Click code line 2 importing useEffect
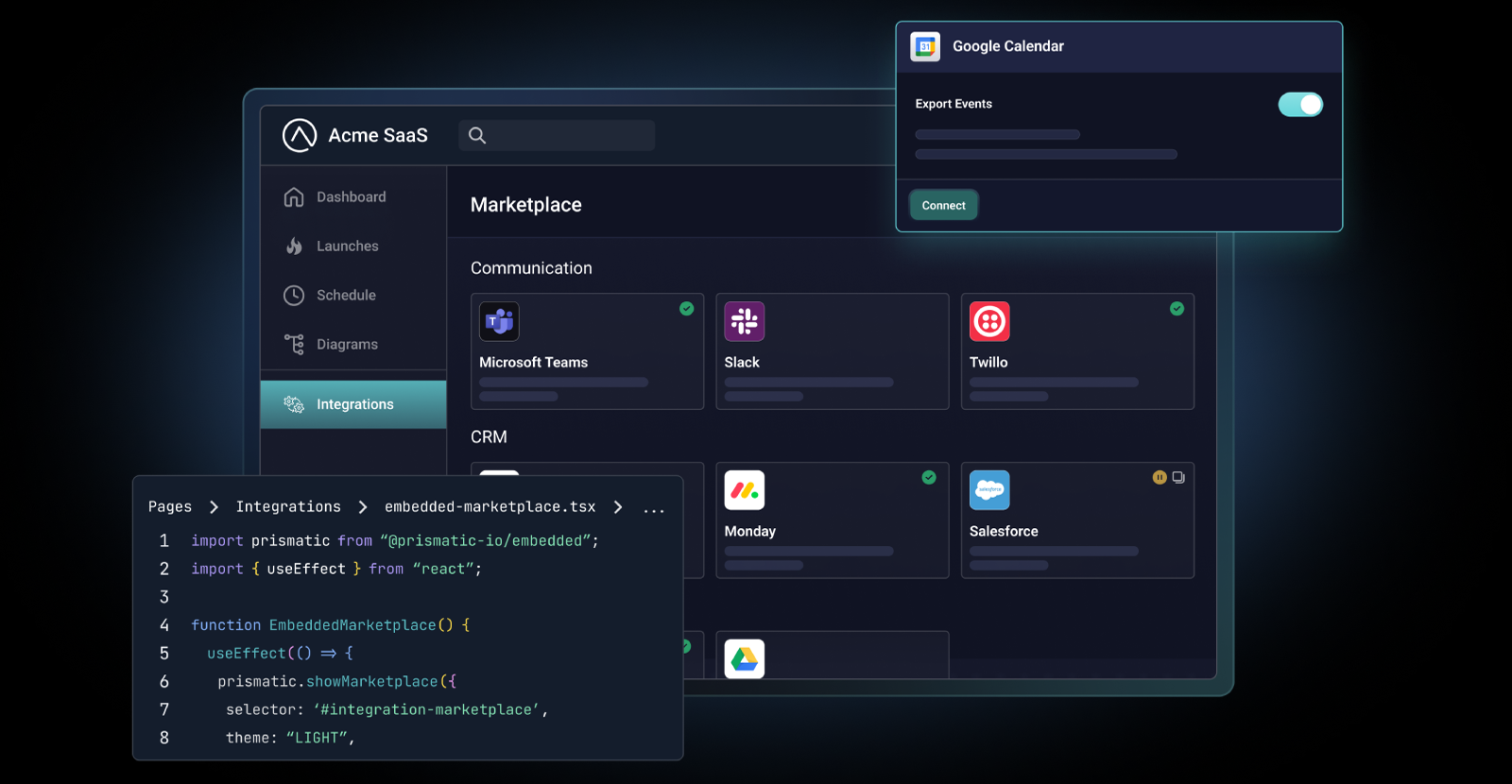 click(336, 569)
